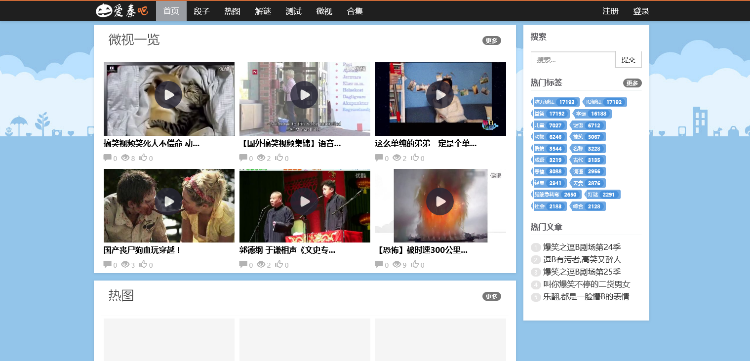The image size is (750, 361).
Task: Like the cat and dog video
Action: point(143,157)
